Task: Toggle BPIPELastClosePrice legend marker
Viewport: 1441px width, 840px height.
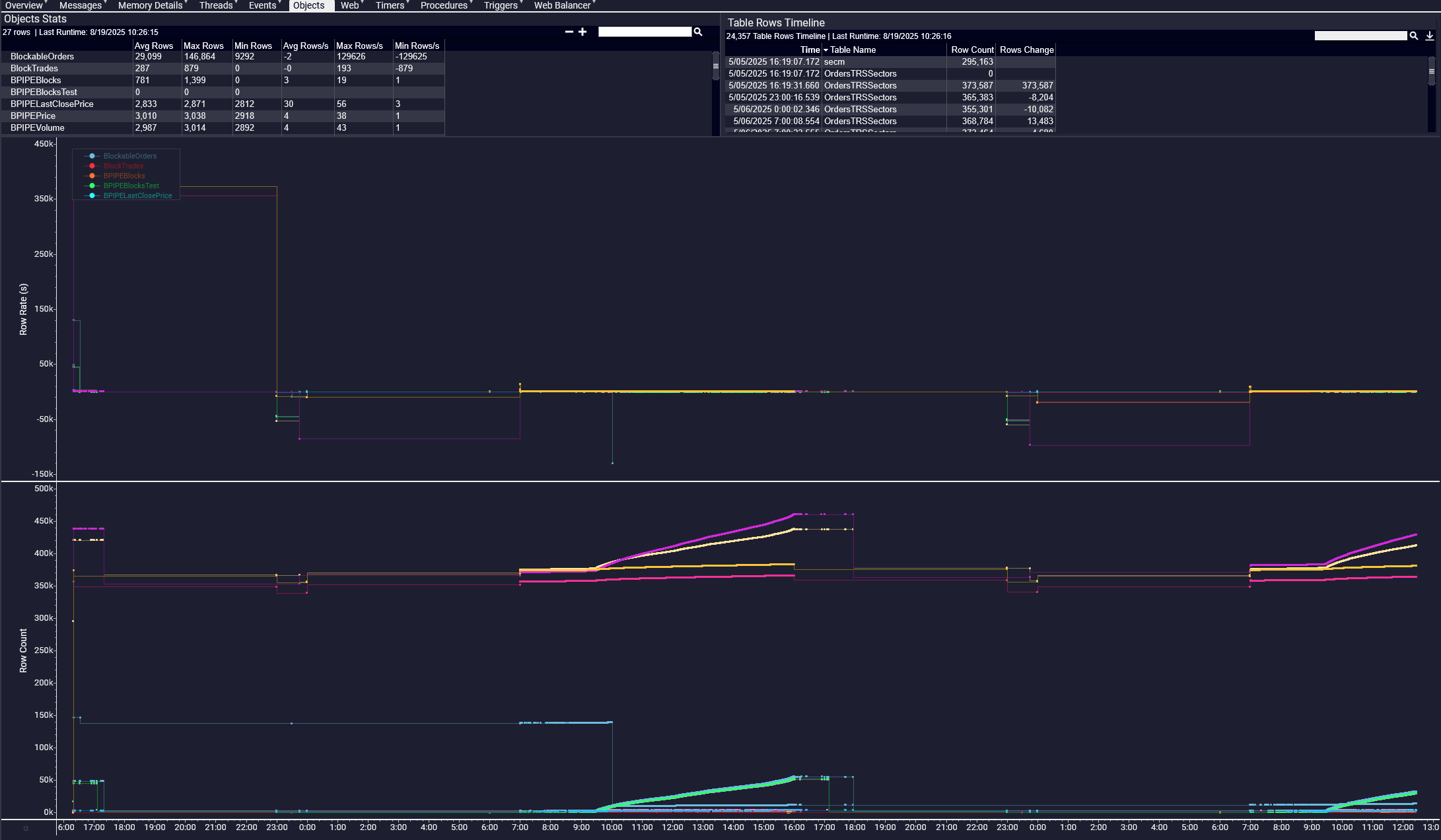Action: click(x=92, y=195)
